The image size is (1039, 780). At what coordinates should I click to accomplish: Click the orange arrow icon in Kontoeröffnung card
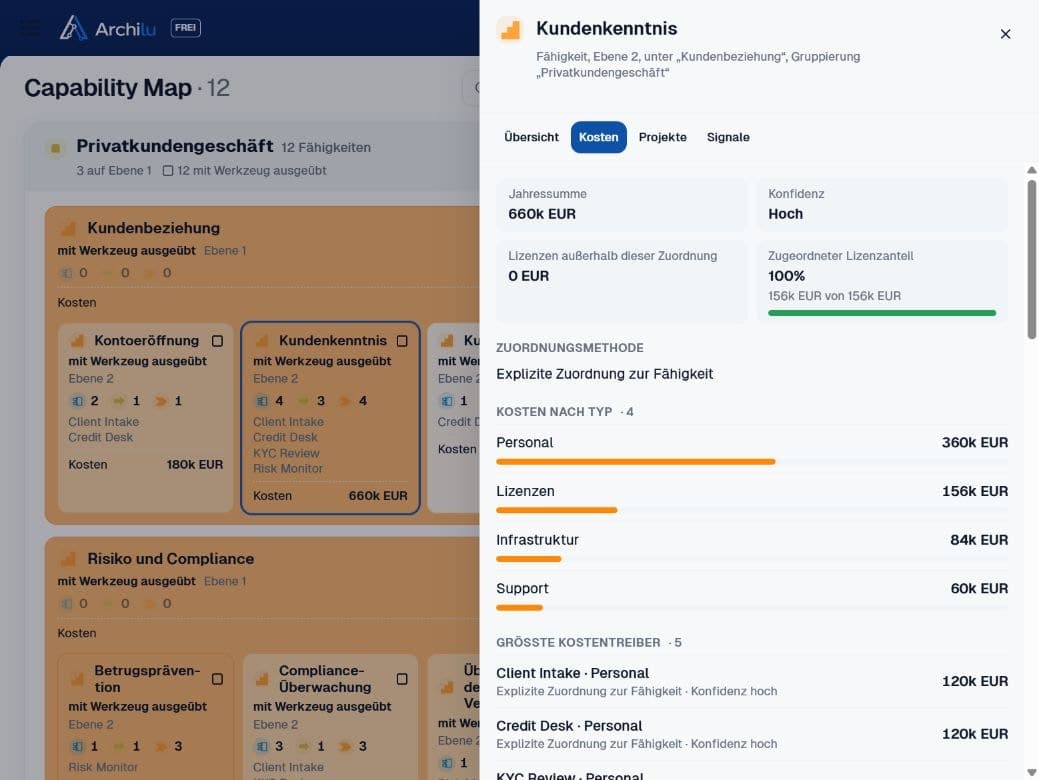pyautogui.click(x=160, y=401)
